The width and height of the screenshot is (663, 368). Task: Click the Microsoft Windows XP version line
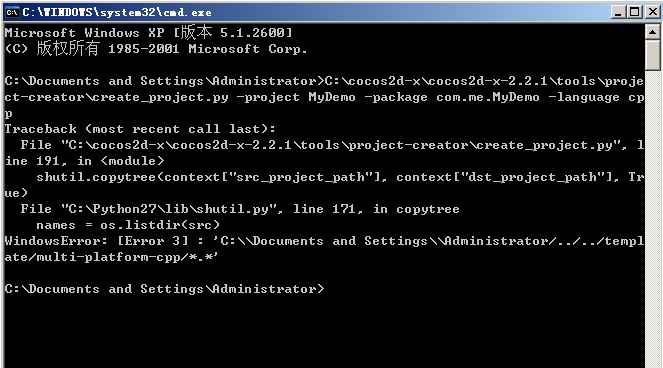click(x=148, y=33)
